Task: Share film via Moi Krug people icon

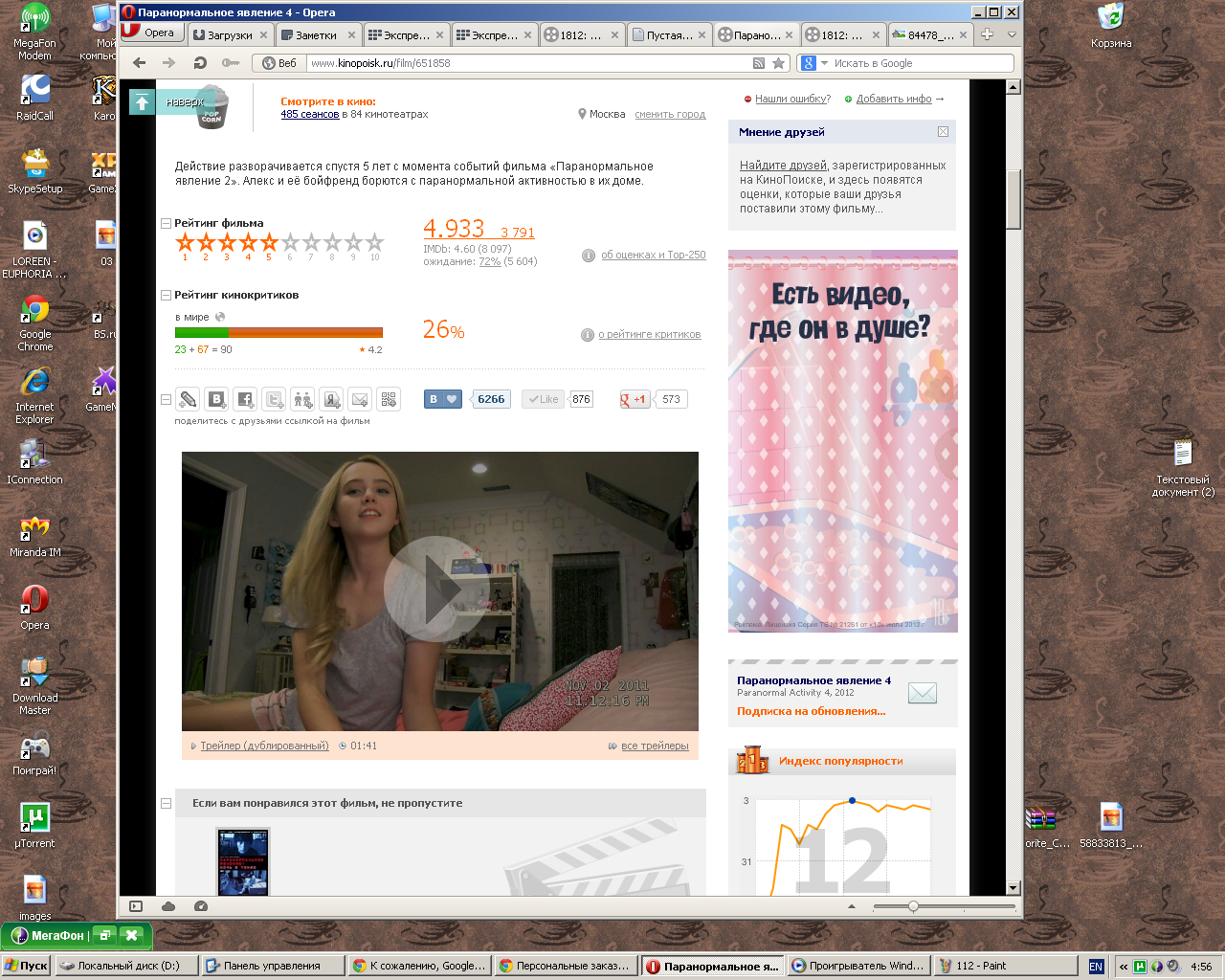Action: click(302, 399)
